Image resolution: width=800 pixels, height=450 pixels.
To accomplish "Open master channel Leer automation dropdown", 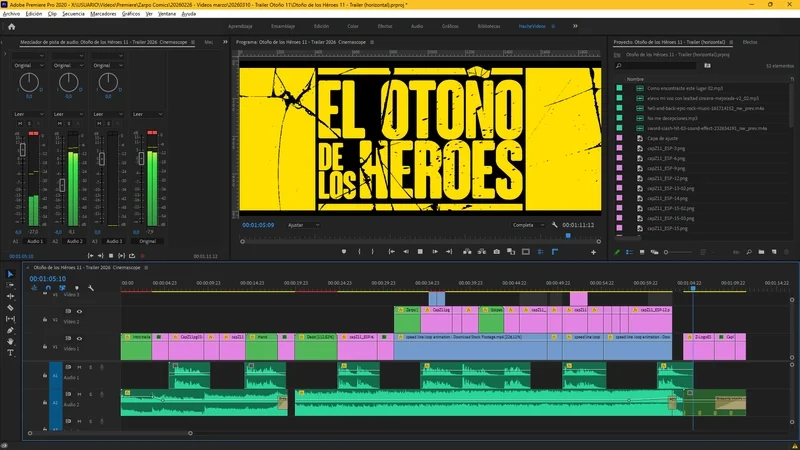I will point(147,114).
